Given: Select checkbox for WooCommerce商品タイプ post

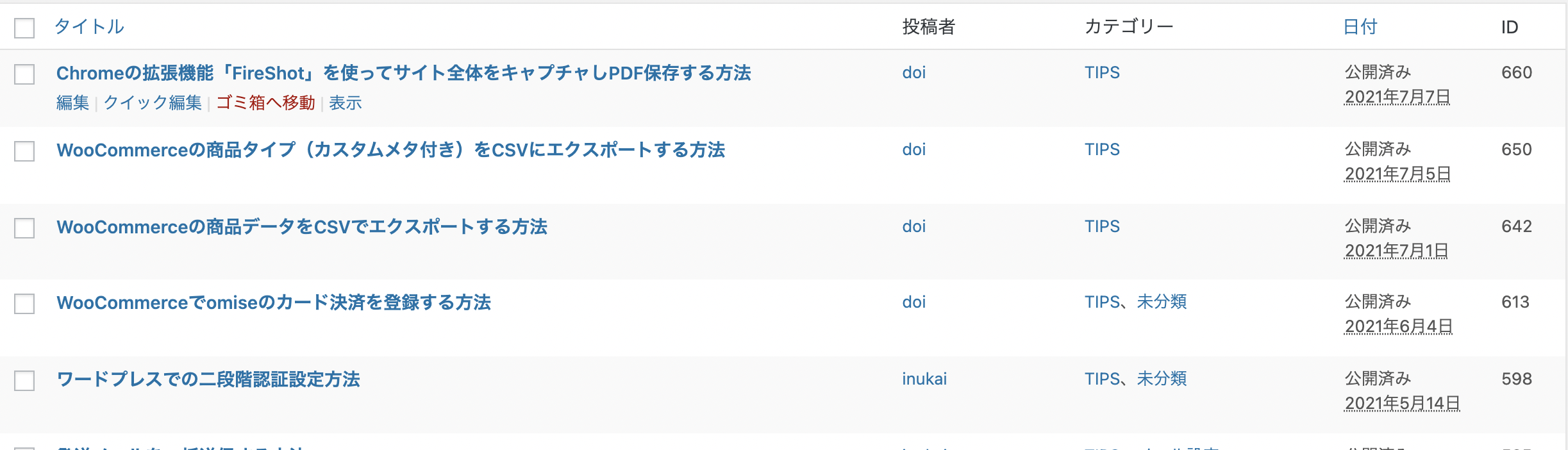Looking at the screenshot, I should point(24,151).
